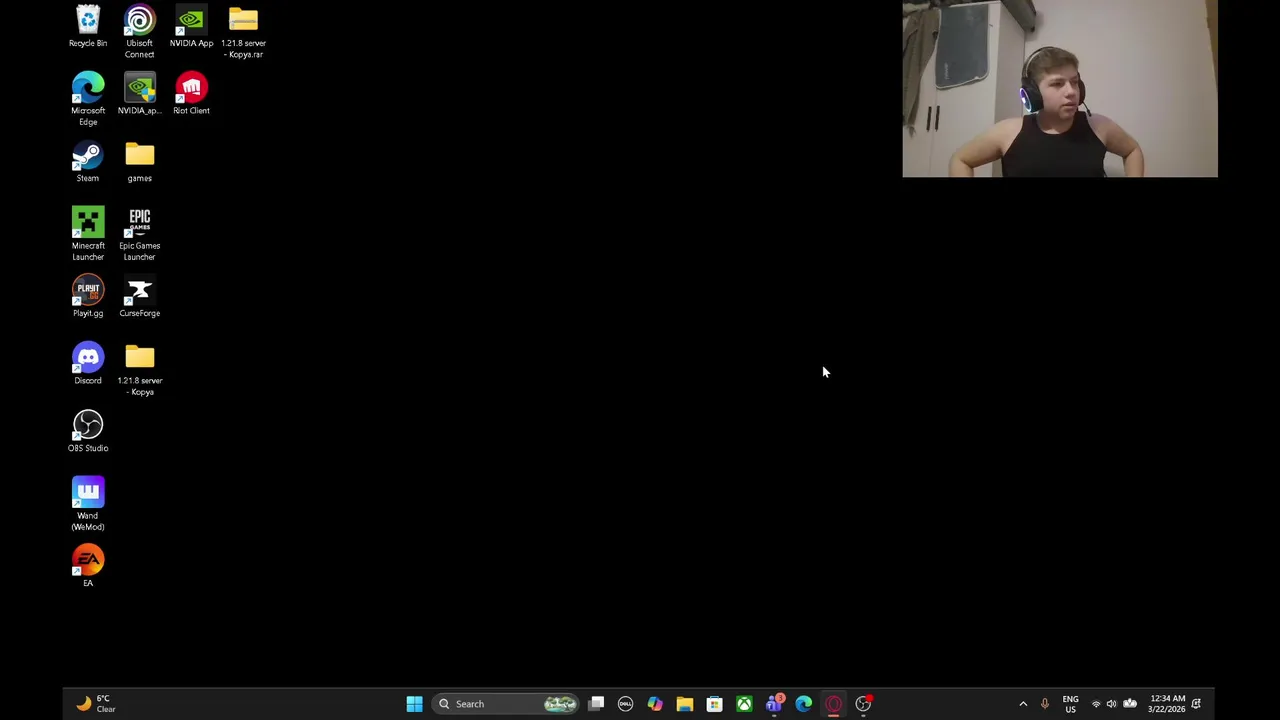Select the NVIDIA_ap... installer icon on desktop
1280x720 pixels.
click(140, 94)
